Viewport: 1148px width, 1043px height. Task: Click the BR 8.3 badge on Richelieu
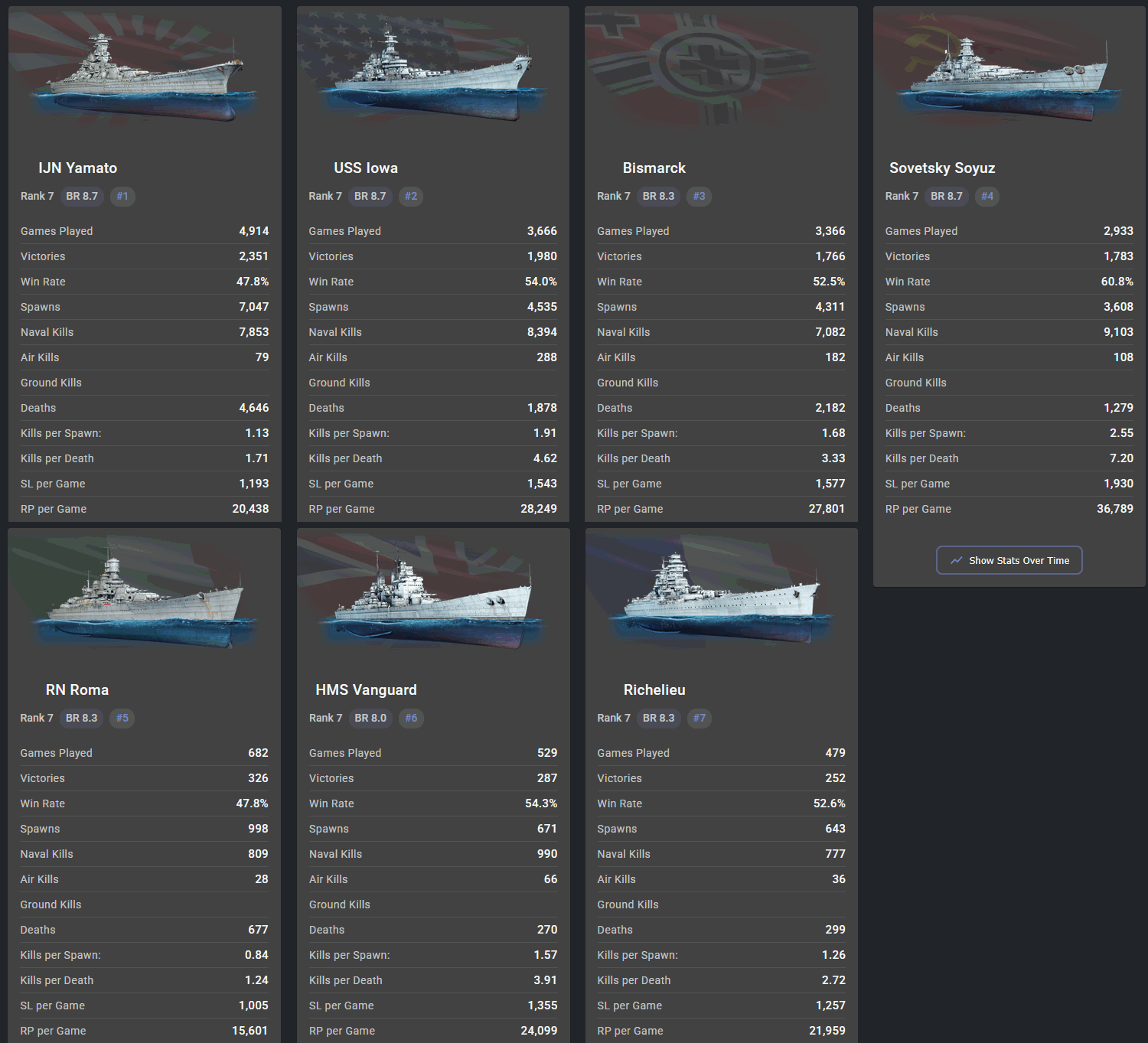(x=658, y=718)
